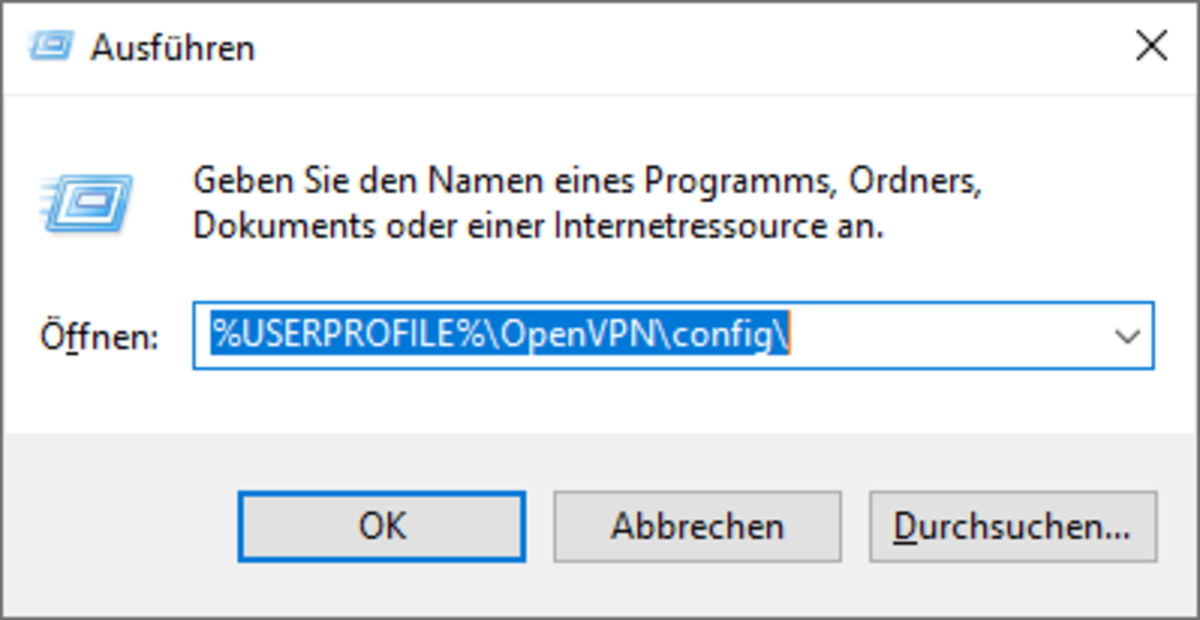Click the empty title bar area
The height and width of the screenshot is (620, 1200).
[650, 46]
